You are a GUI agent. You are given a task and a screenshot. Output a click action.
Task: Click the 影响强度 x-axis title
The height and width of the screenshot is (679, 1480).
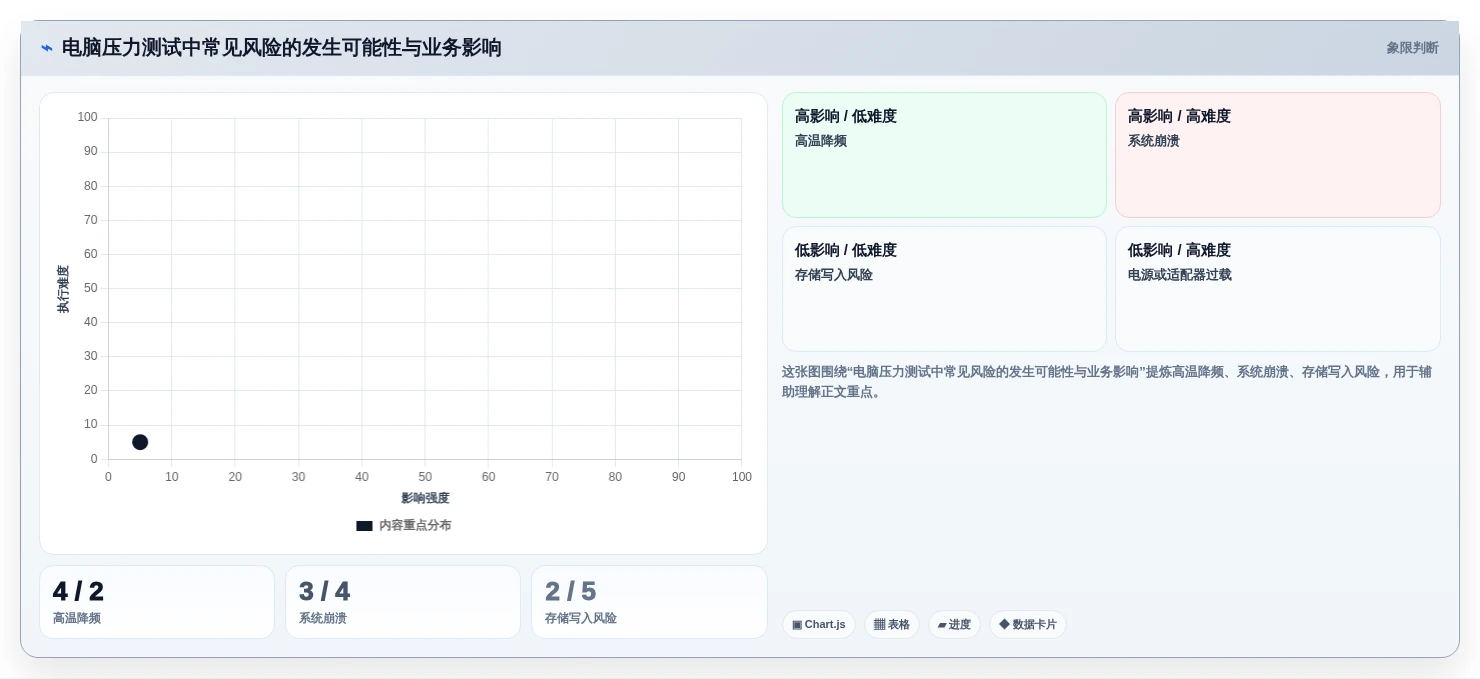coord(425,498)
